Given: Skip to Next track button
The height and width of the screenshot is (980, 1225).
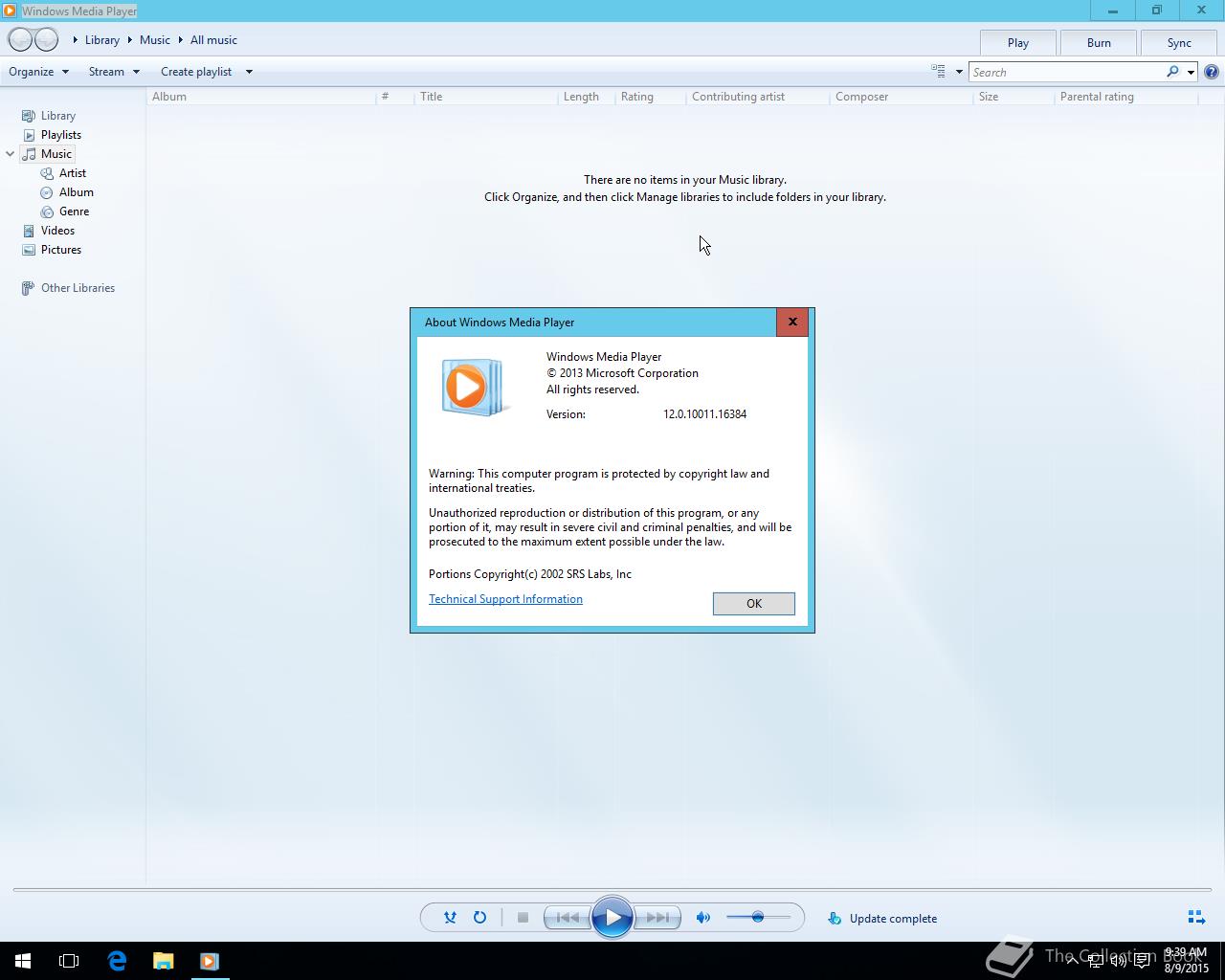Looking at the screenshot, I should pyautogui.click(x=657, y=918).
